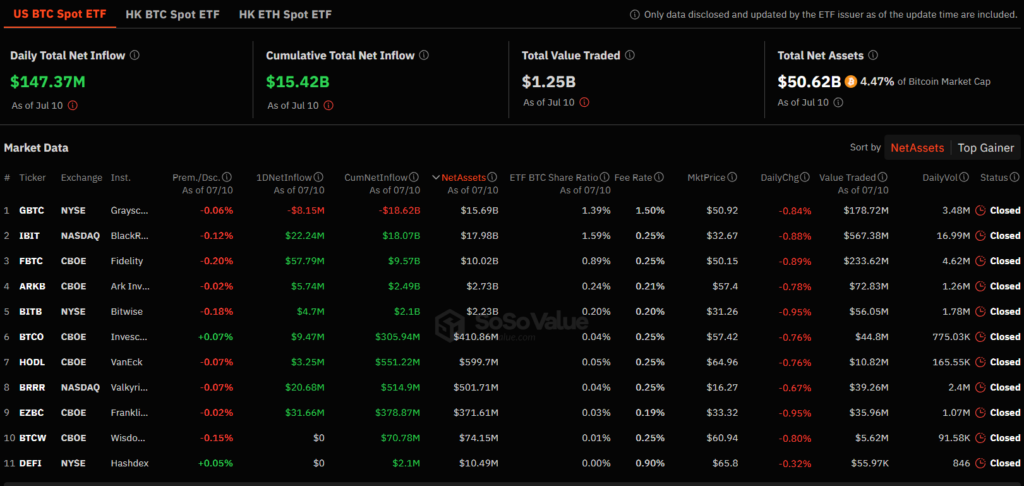
Task: Click the info icon before the data disclosure note
Action: [634, 14]
